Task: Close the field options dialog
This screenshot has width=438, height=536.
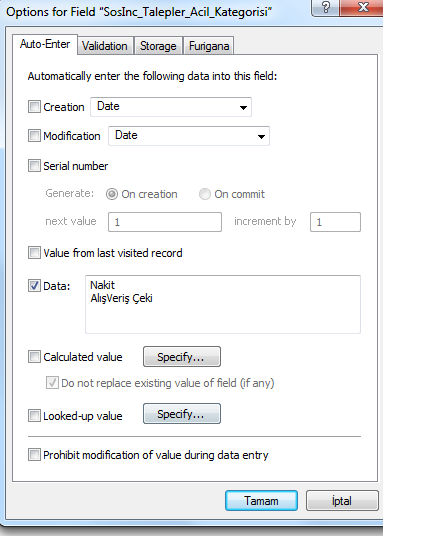Action: pyautogui.click(x=362, y=7)
